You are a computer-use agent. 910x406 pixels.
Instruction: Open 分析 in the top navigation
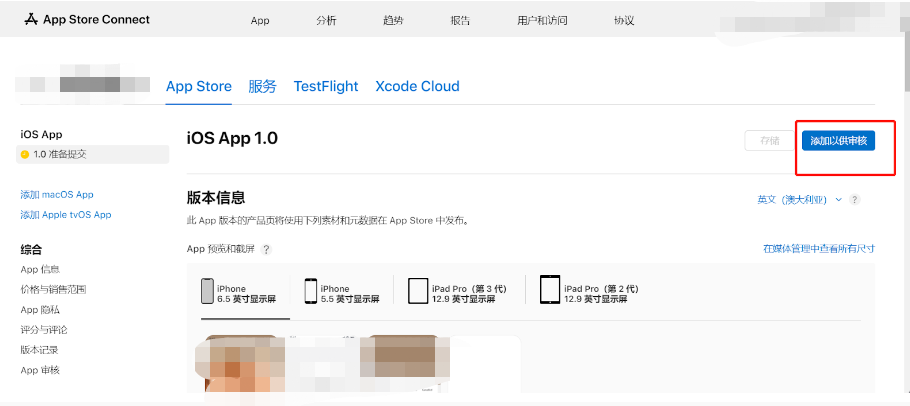click(x=326, y=21)
